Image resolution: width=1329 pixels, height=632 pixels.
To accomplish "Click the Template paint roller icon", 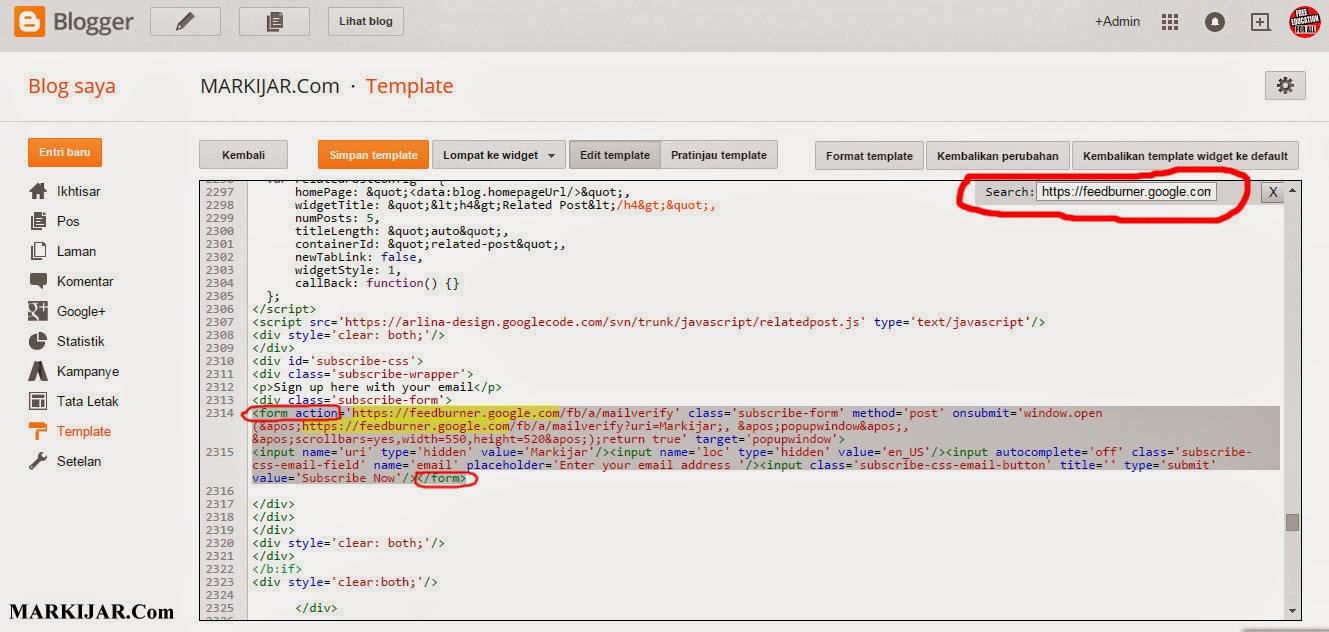I will (x=38, y=431).
